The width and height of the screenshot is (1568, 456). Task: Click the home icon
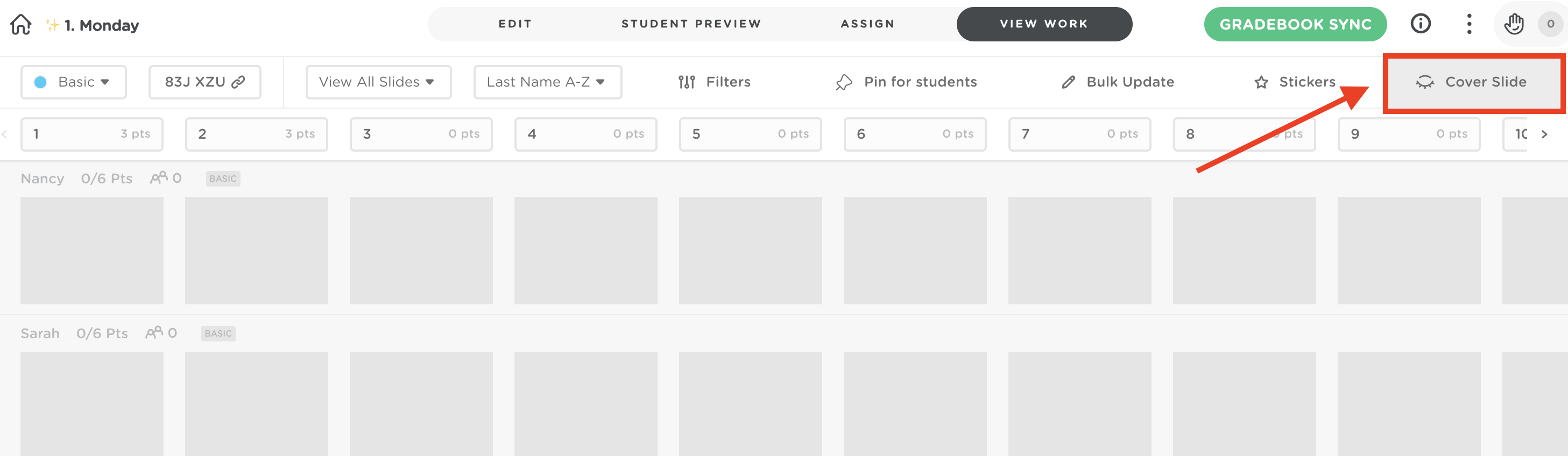tap(20, 25)
